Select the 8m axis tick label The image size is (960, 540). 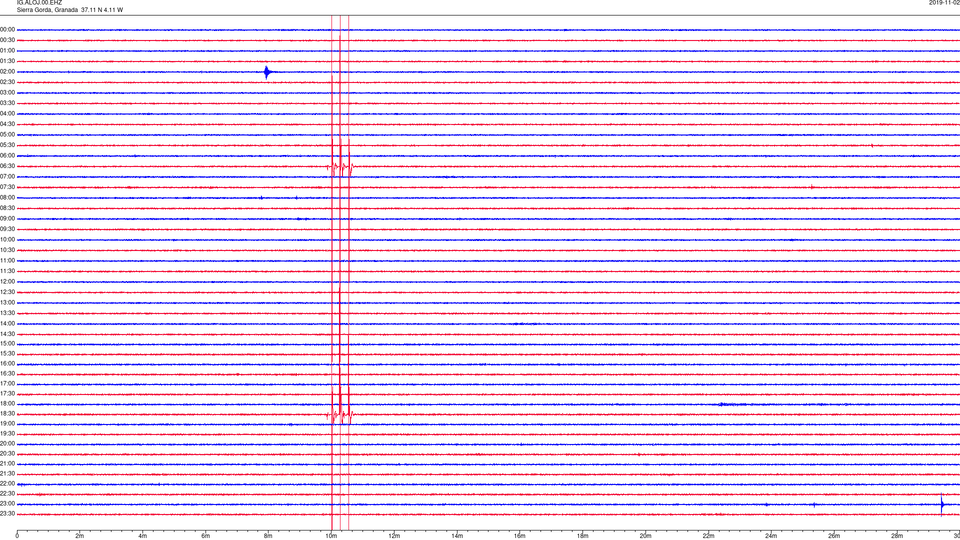tap(268, 536)
